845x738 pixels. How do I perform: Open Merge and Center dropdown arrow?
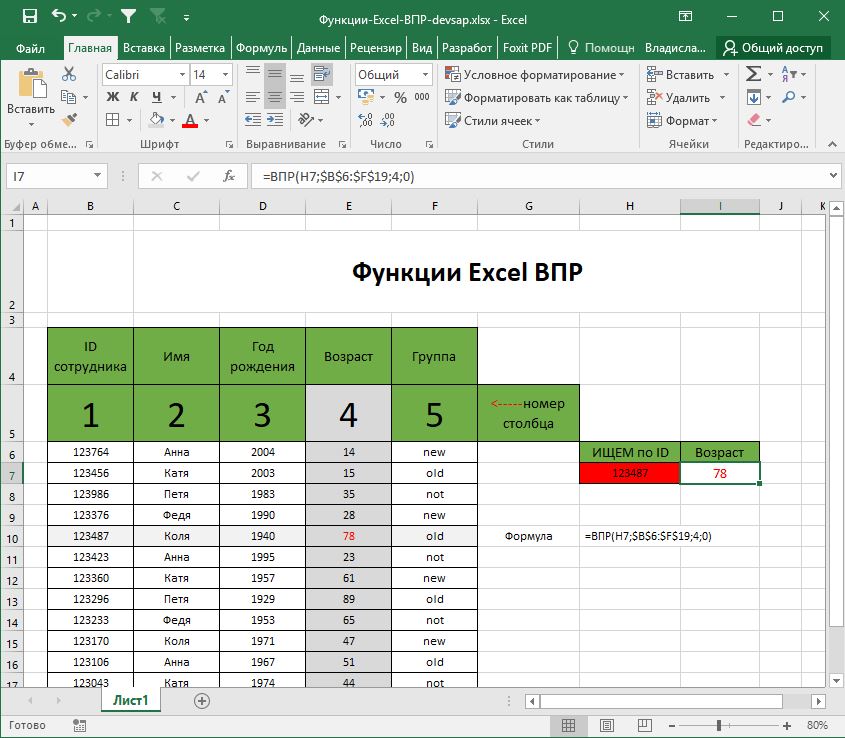tap(338, 98)
